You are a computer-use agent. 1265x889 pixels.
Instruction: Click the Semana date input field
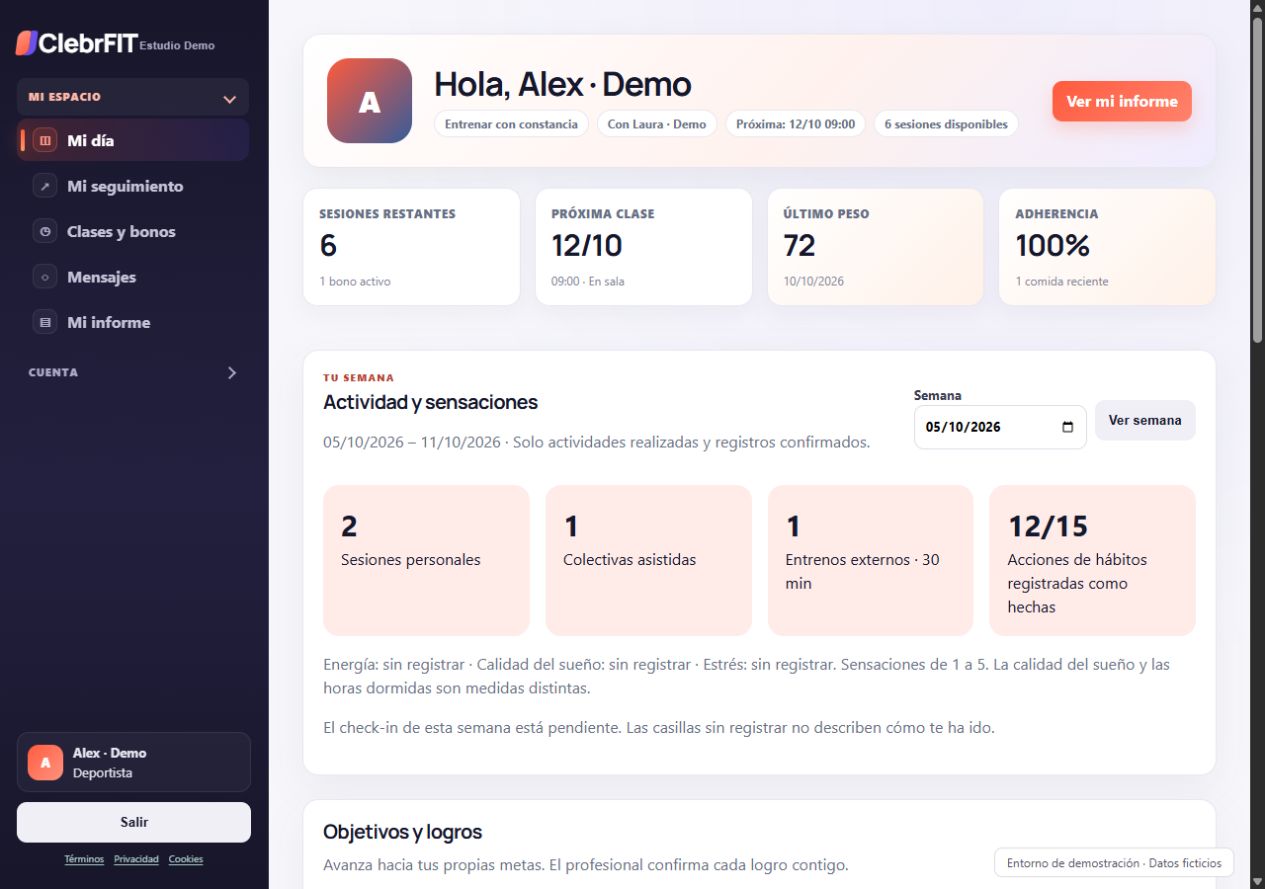pyautogui.click(x=1000, y=427)
